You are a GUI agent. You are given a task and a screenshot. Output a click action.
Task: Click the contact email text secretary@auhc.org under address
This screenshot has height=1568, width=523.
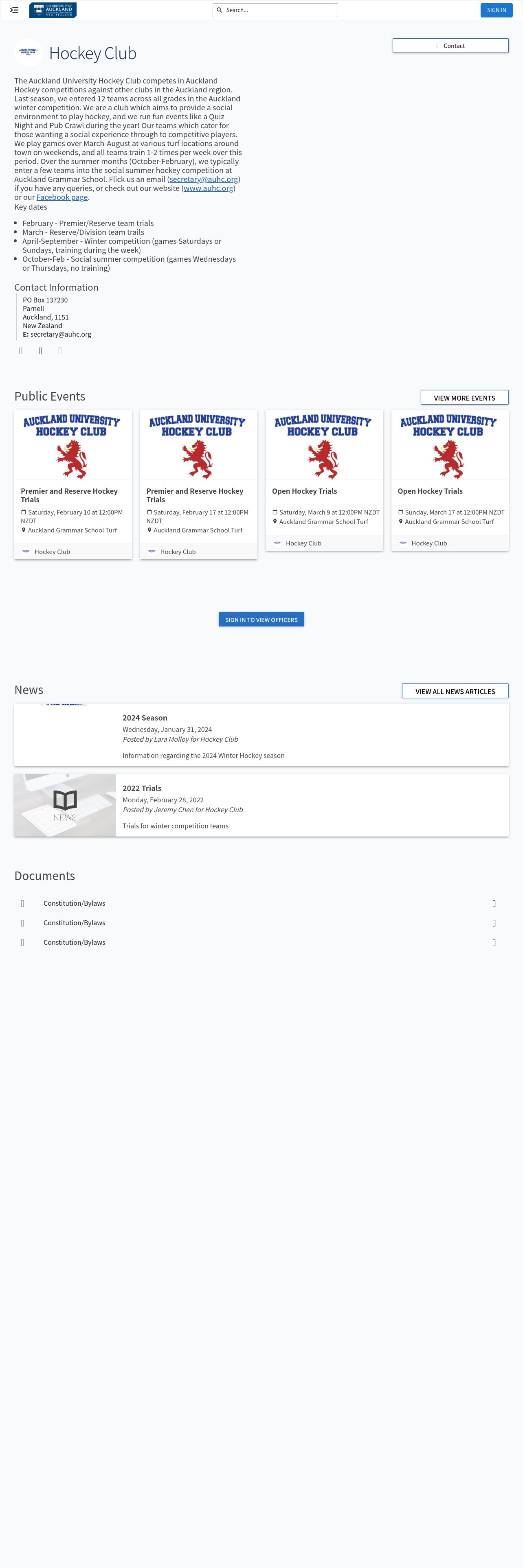click(x=61, y=334)
